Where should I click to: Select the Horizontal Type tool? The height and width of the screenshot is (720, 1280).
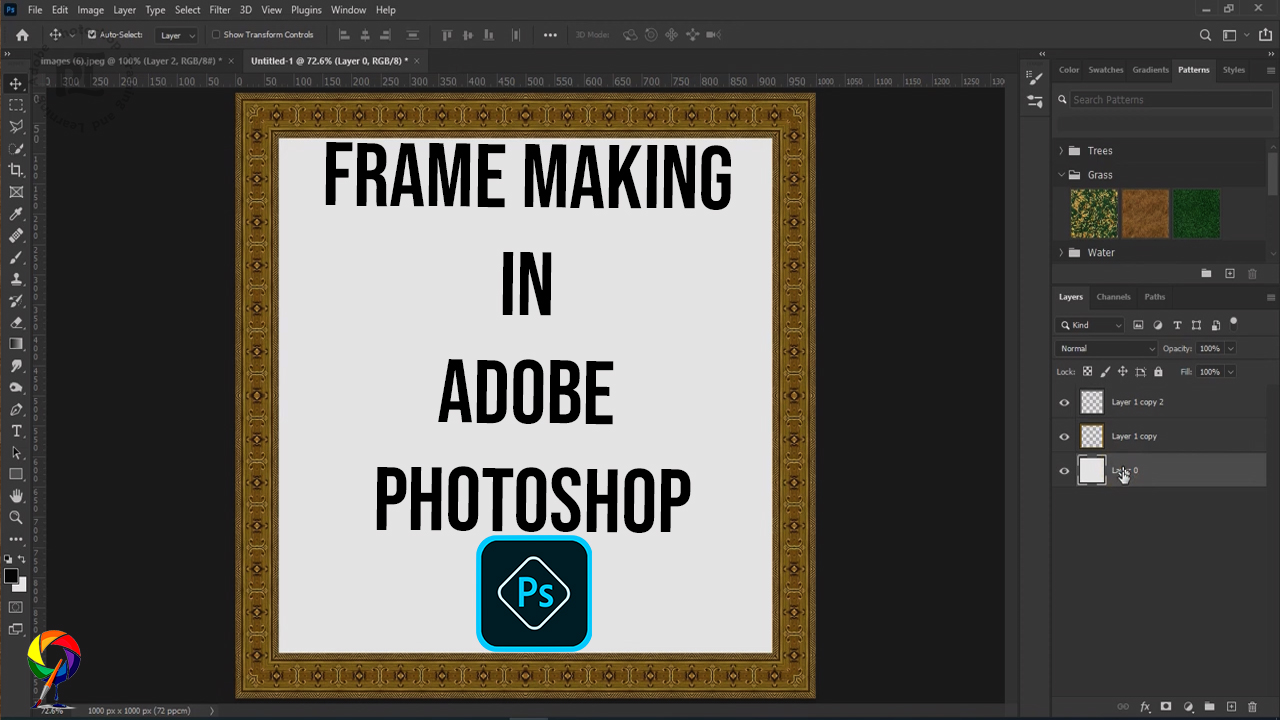16,431
